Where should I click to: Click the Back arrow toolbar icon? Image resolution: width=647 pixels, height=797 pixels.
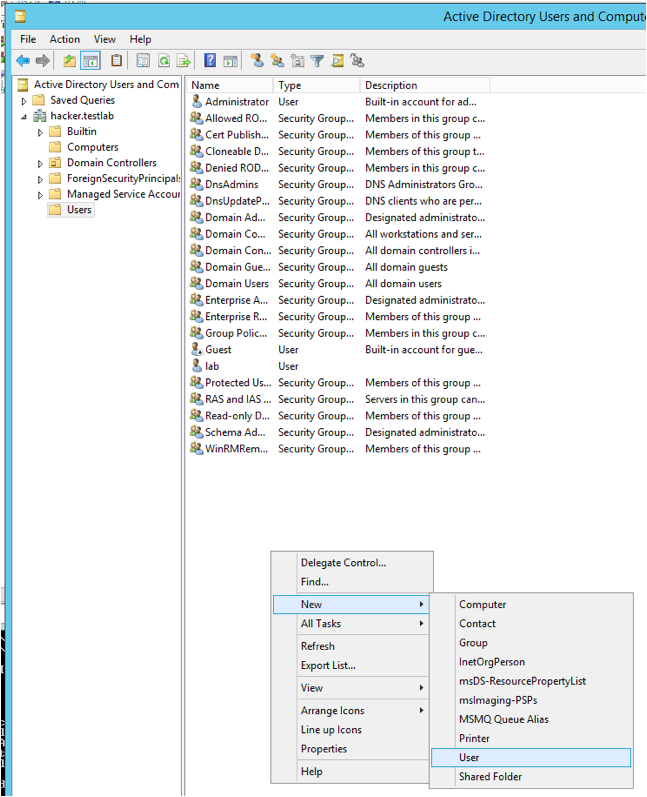click(x=23, y=61)
